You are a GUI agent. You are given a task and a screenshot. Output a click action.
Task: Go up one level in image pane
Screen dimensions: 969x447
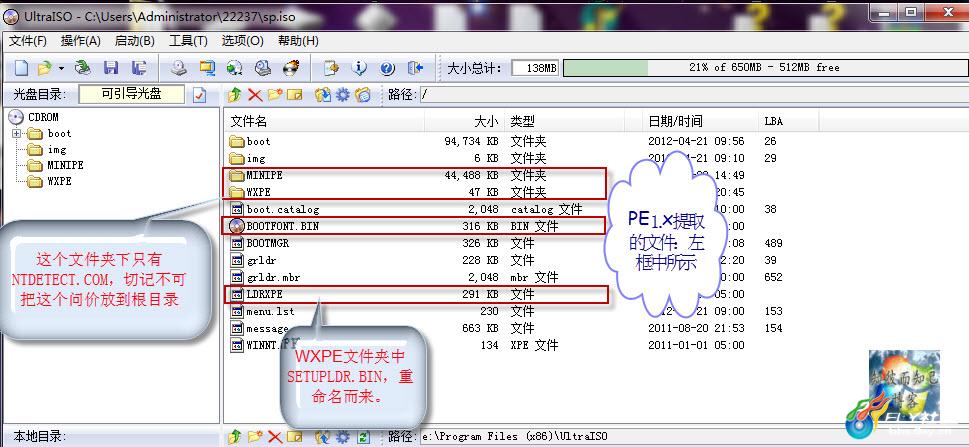pos(234,95)
